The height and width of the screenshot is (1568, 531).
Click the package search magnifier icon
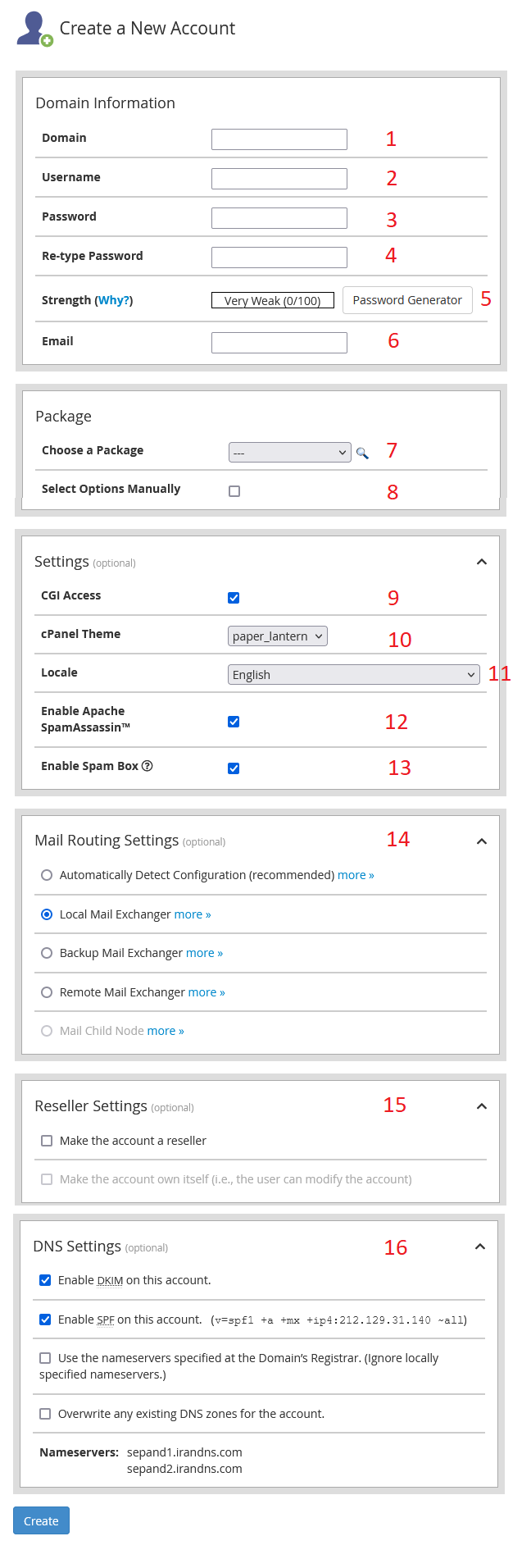tap(362, 453)
